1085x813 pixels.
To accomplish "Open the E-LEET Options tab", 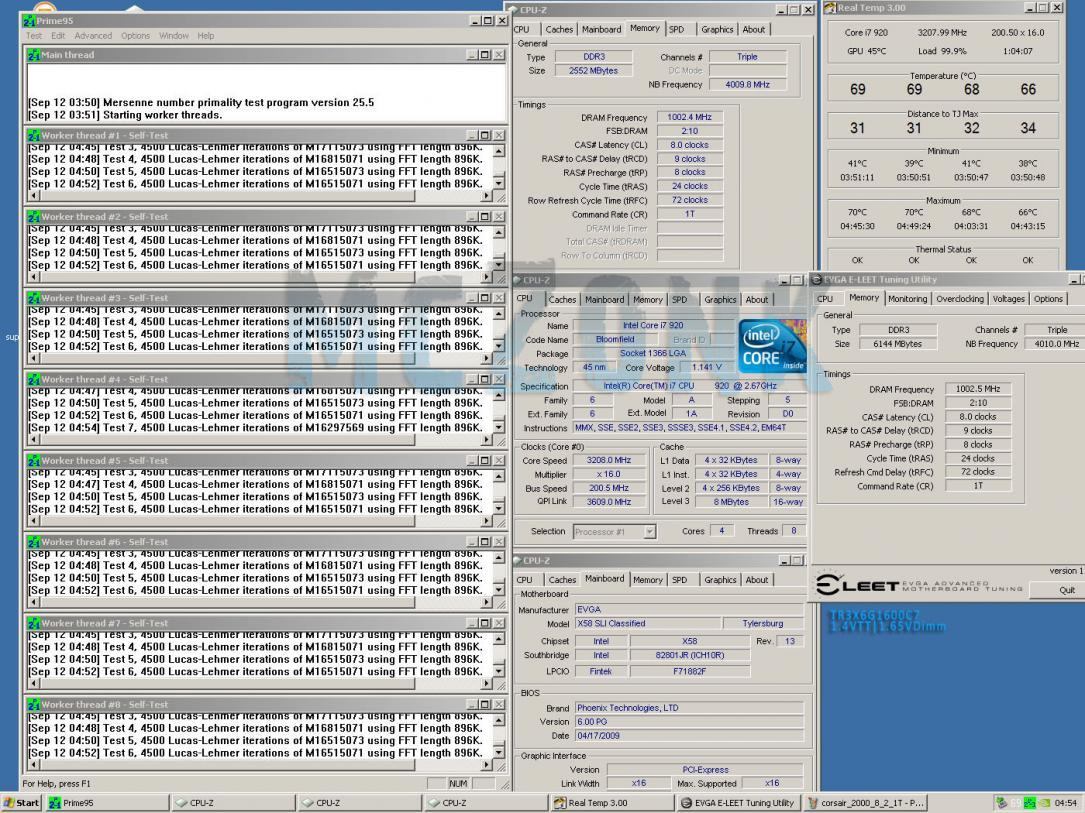I will click(x=1048, y=299).
